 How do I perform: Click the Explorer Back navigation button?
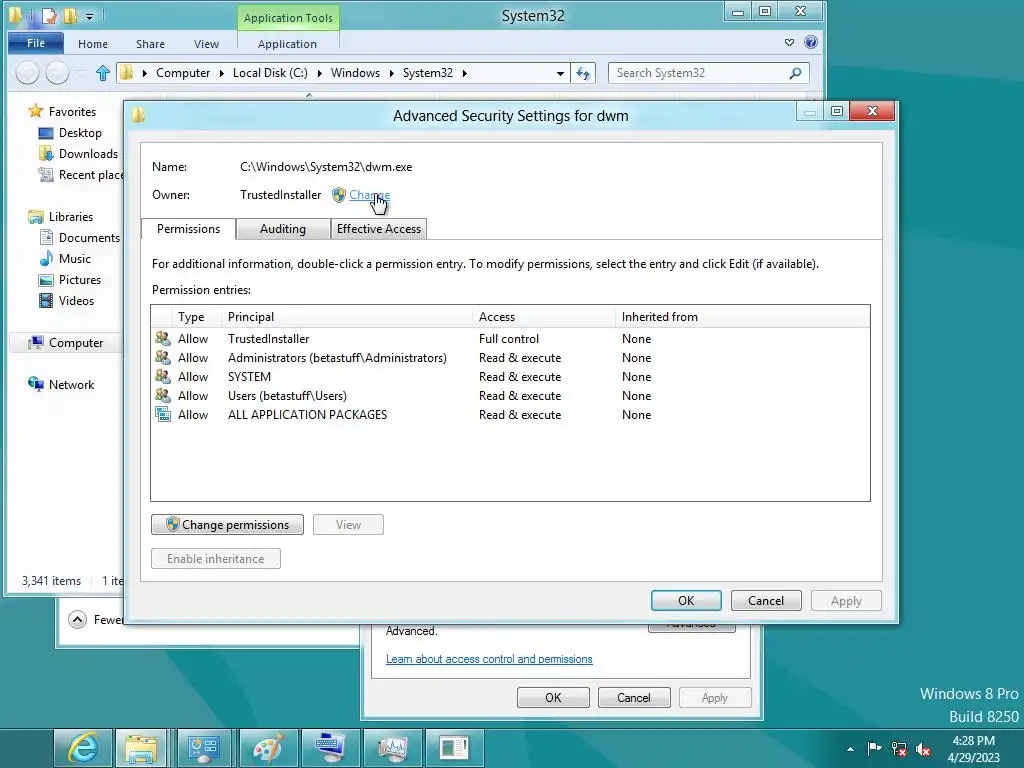click(27, 72)
